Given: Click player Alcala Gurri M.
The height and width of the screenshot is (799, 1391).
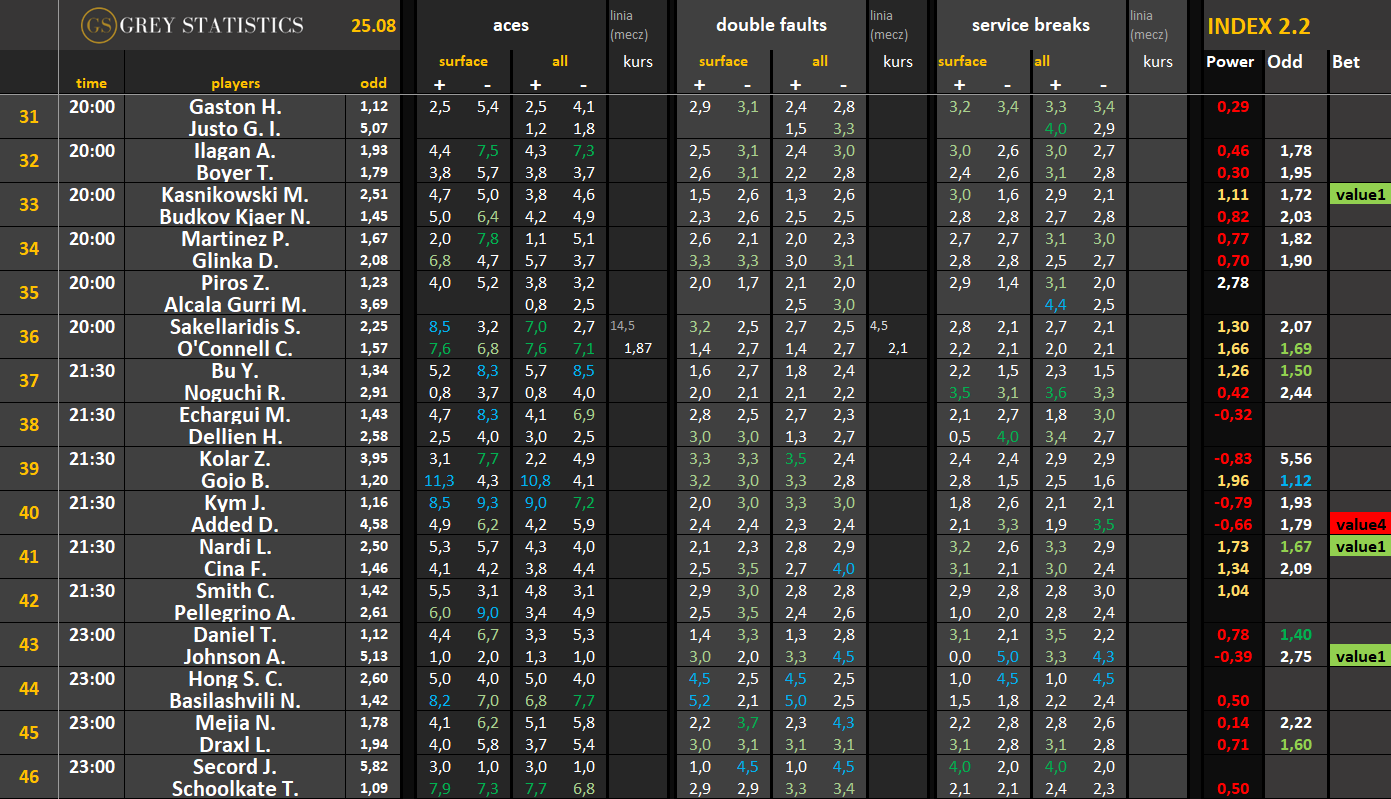Looking at the screenshot, I should pos(235,304).
